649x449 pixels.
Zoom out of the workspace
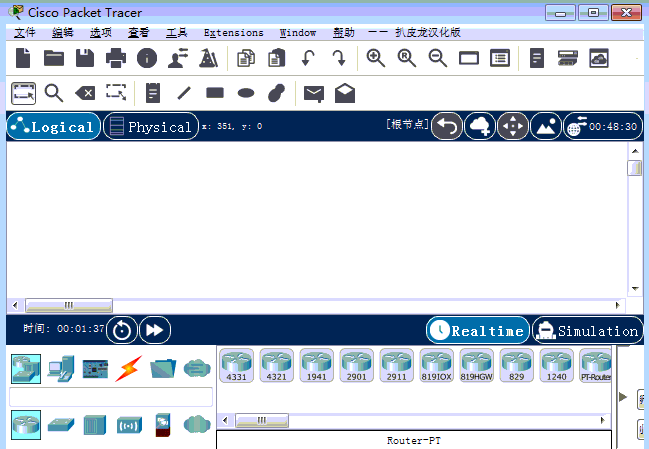(x=437, y=58)
